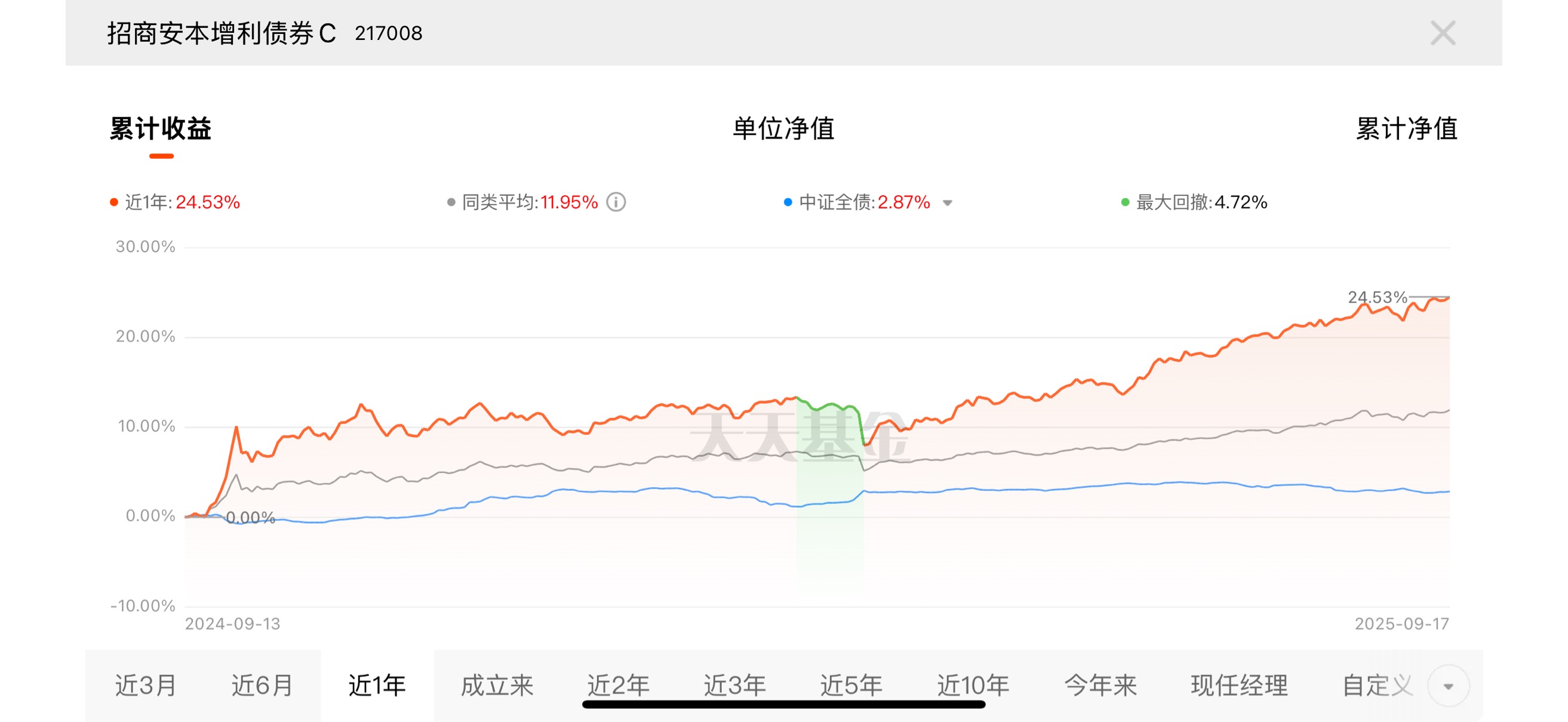Open the 同类平均 info icon

[x=616, y=202]
